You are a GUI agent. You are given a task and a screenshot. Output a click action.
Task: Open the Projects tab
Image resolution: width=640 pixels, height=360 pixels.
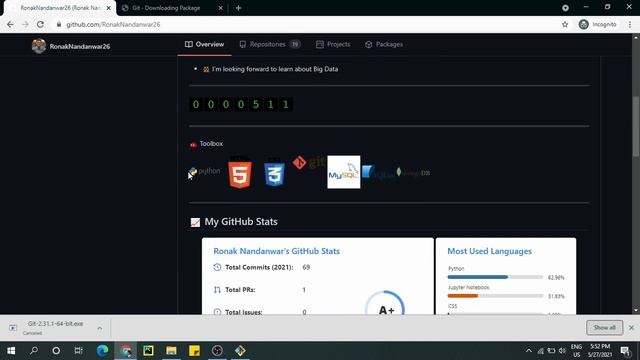tap(333, 44)
